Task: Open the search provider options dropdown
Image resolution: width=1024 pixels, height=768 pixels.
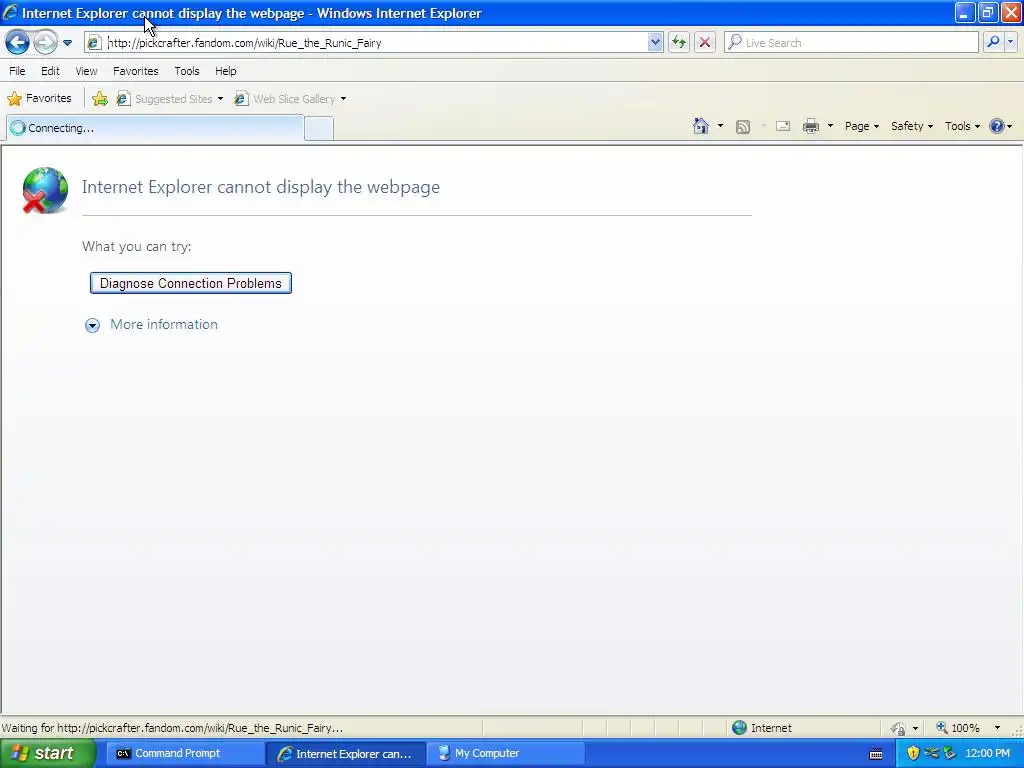Action: 1010,42
